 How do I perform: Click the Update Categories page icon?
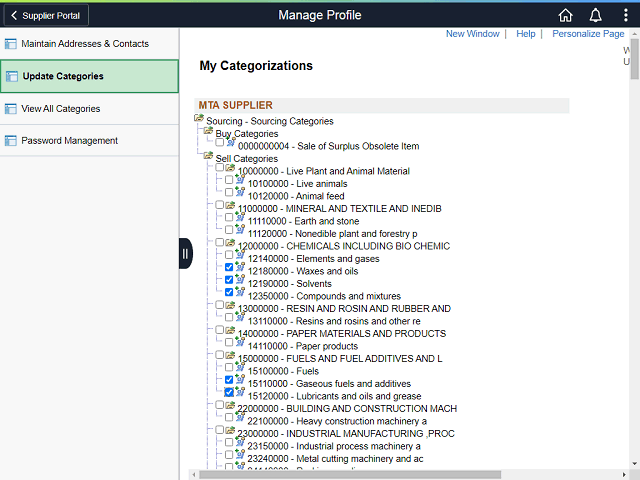12,76
